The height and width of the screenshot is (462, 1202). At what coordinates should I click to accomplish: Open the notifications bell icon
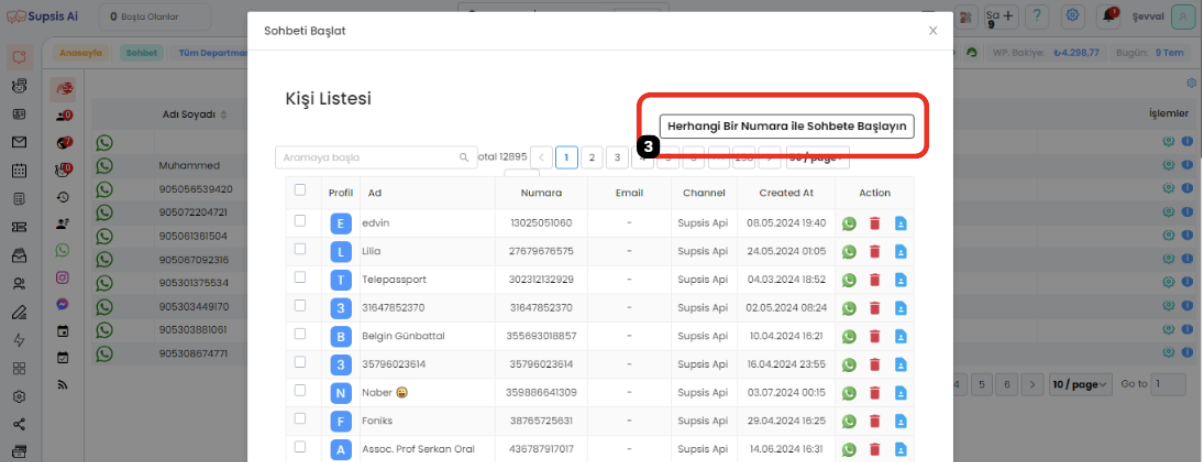click(1110, 15)
